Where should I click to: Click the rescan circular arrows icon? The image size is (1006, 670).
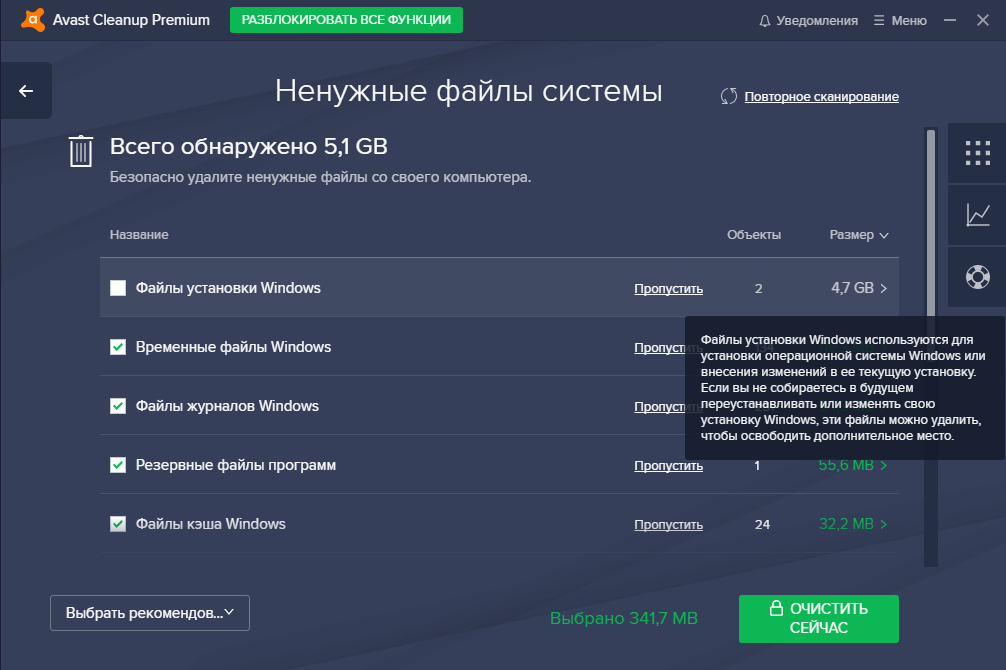pos(729,96)
